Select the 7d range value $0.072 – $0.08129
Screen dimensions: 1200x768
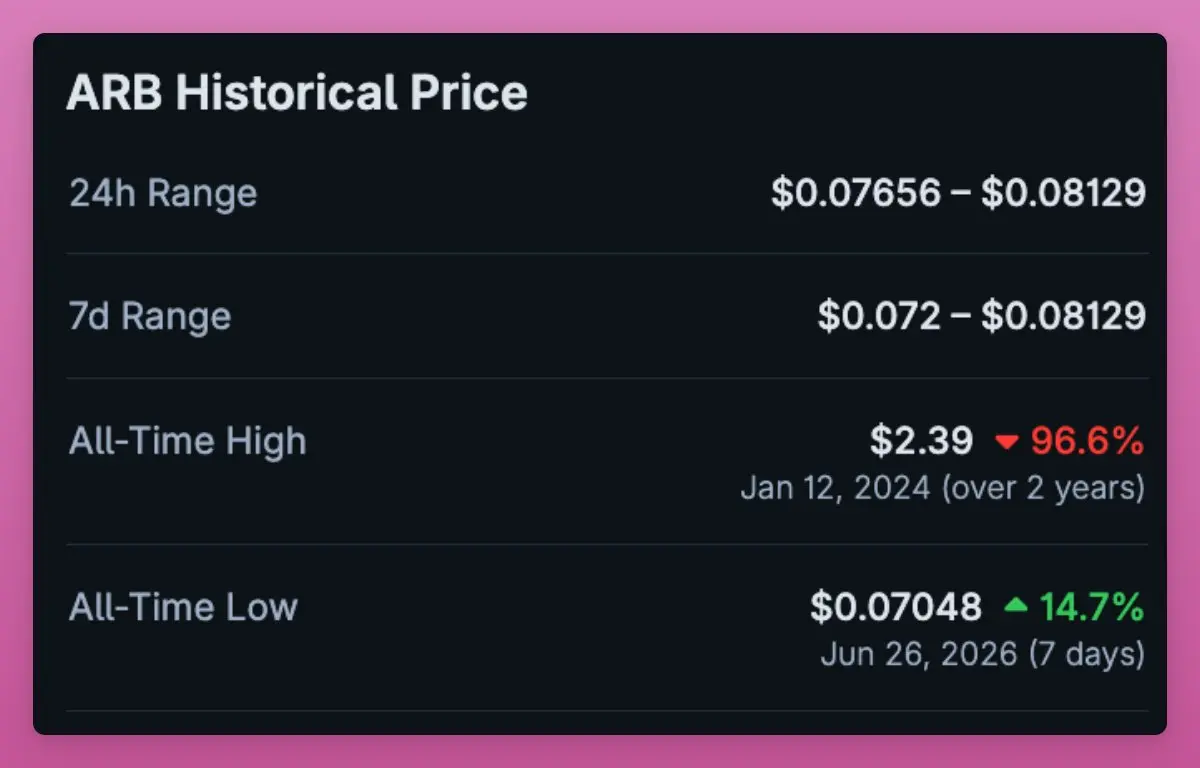pyautogui.click(x=982, y=316)
